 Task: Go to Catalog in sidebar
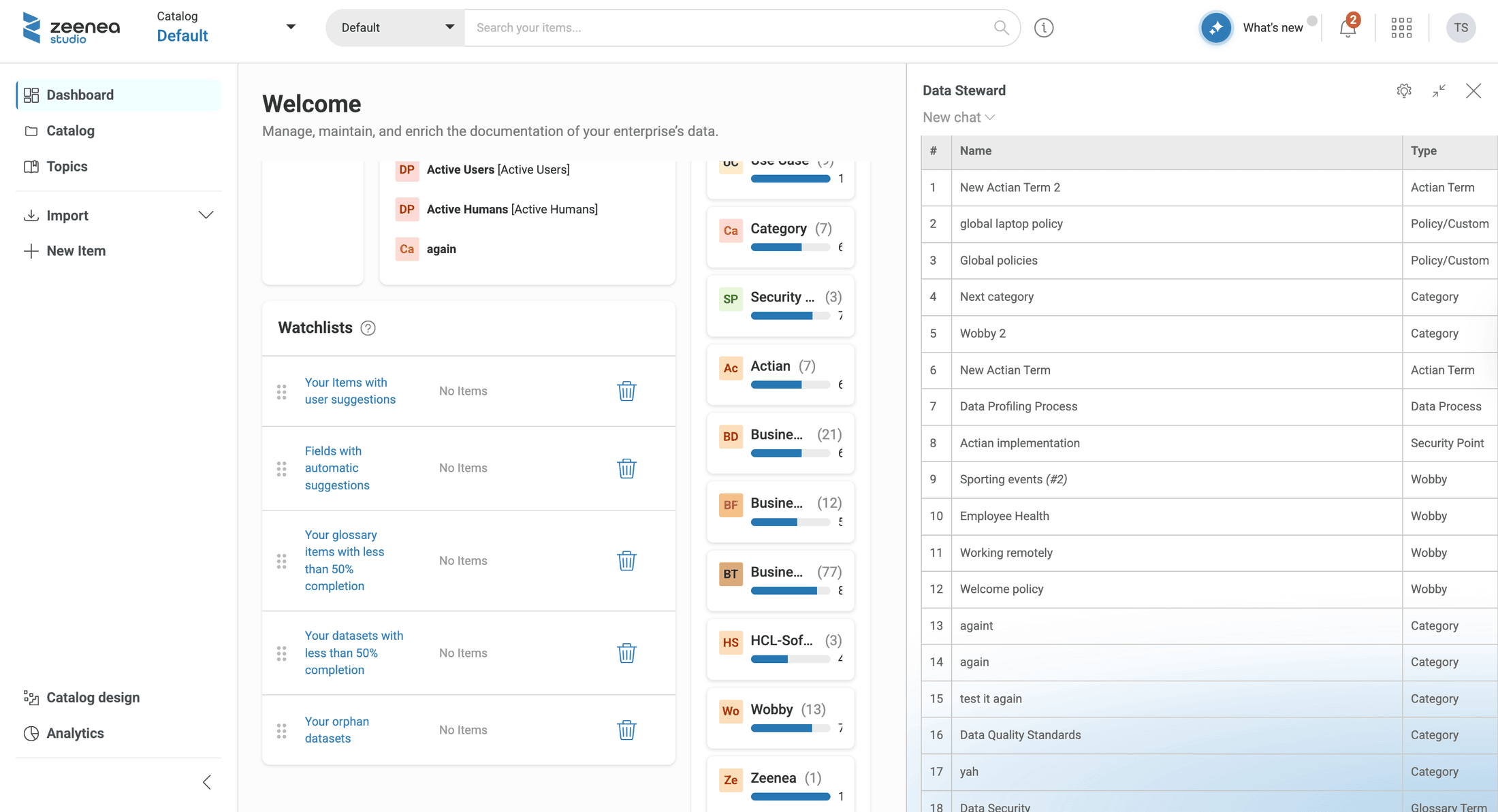pyautogui.click(x=70, y=131)
